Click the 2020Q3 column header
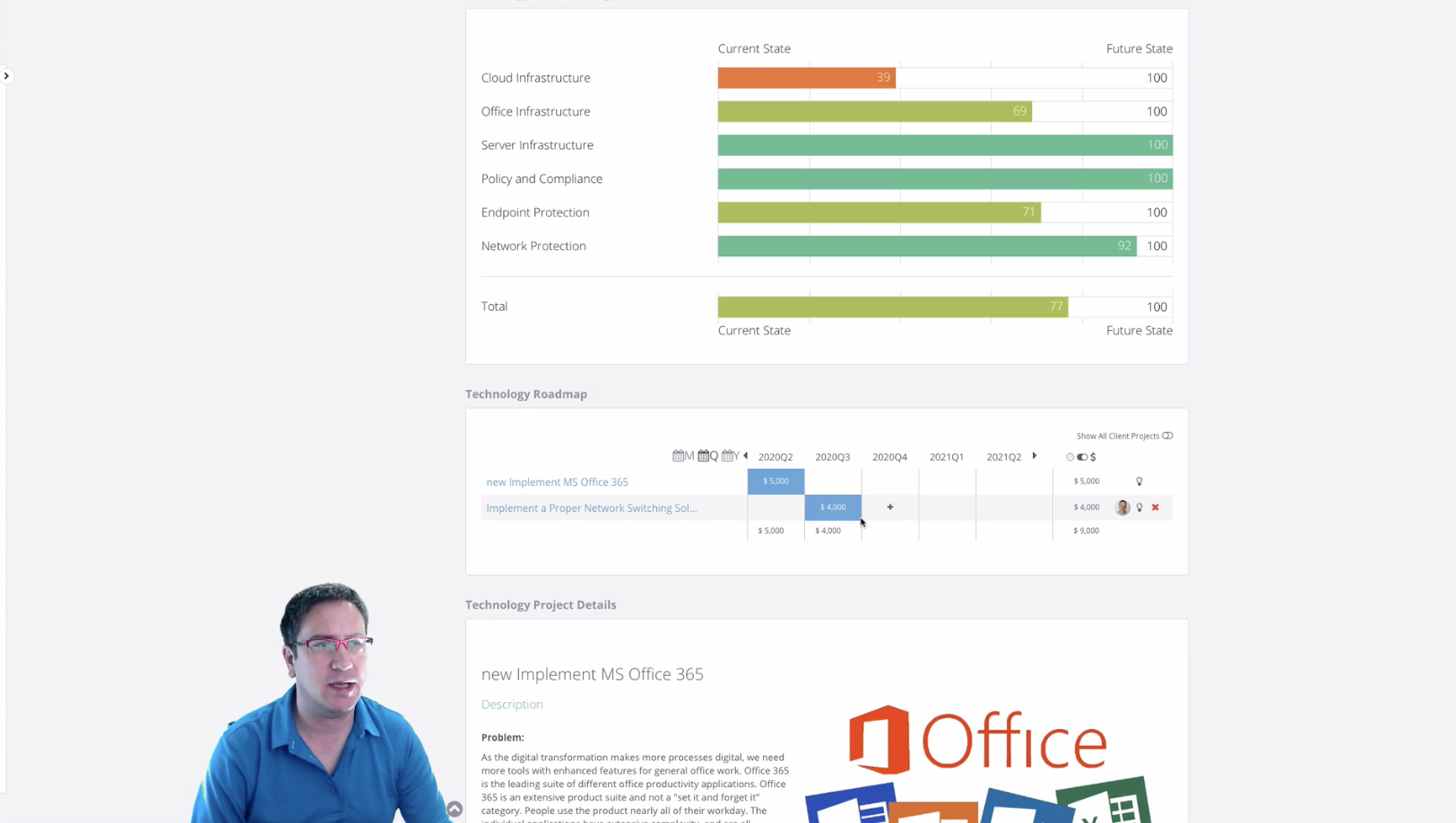1456x823 pixels. coord(833,457)
